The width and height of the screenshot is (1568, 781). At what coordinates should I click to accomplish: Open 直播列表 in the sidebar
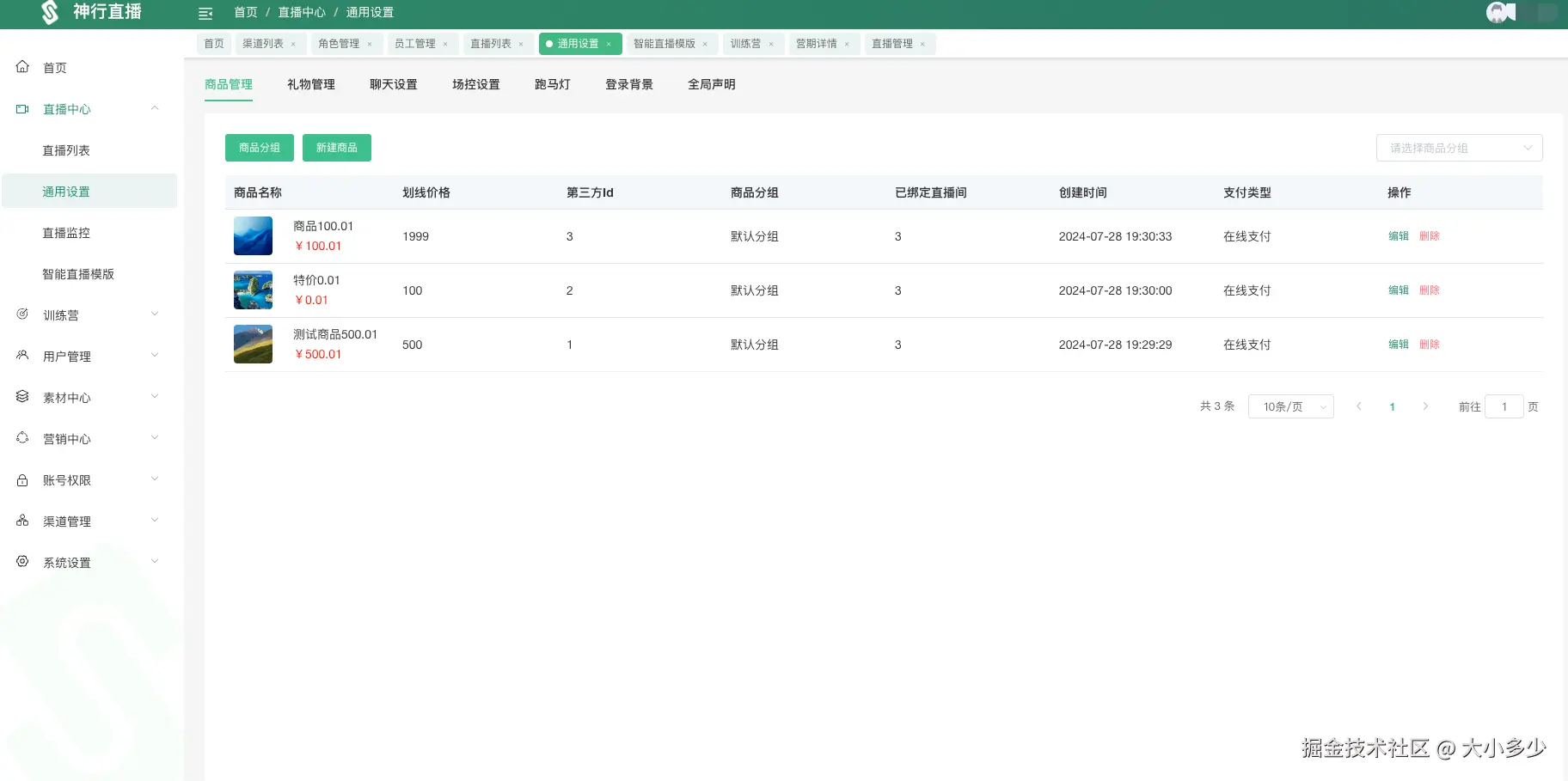pos(66,150)
